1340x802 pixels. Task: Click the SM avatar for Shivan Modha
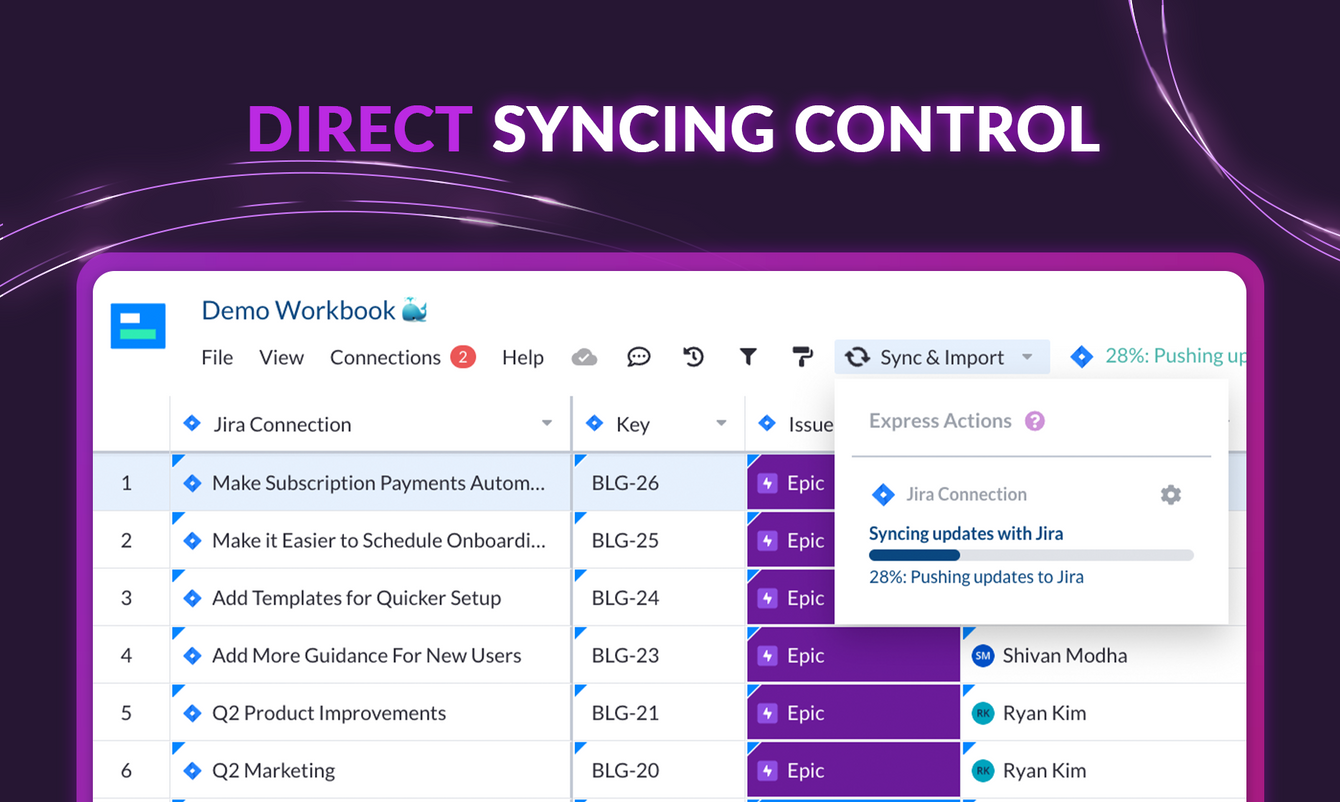point(983,656)
